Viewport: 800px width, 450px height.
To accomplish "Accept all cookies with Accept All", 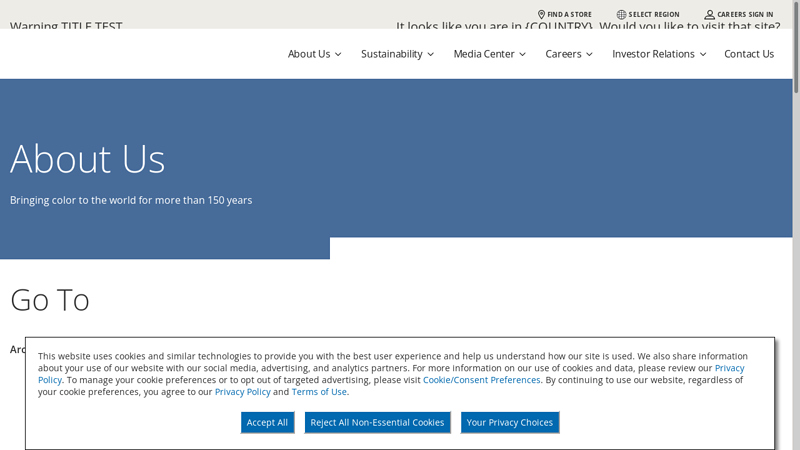I will (267, 422).
